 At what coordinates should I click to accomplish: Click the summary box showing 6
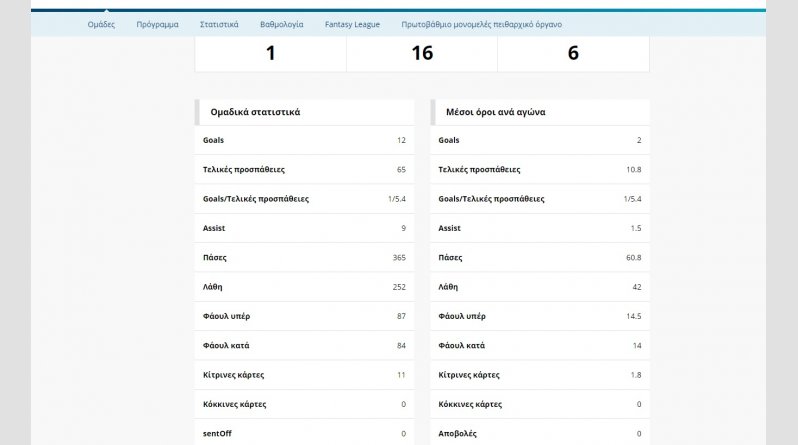point(573,53)
